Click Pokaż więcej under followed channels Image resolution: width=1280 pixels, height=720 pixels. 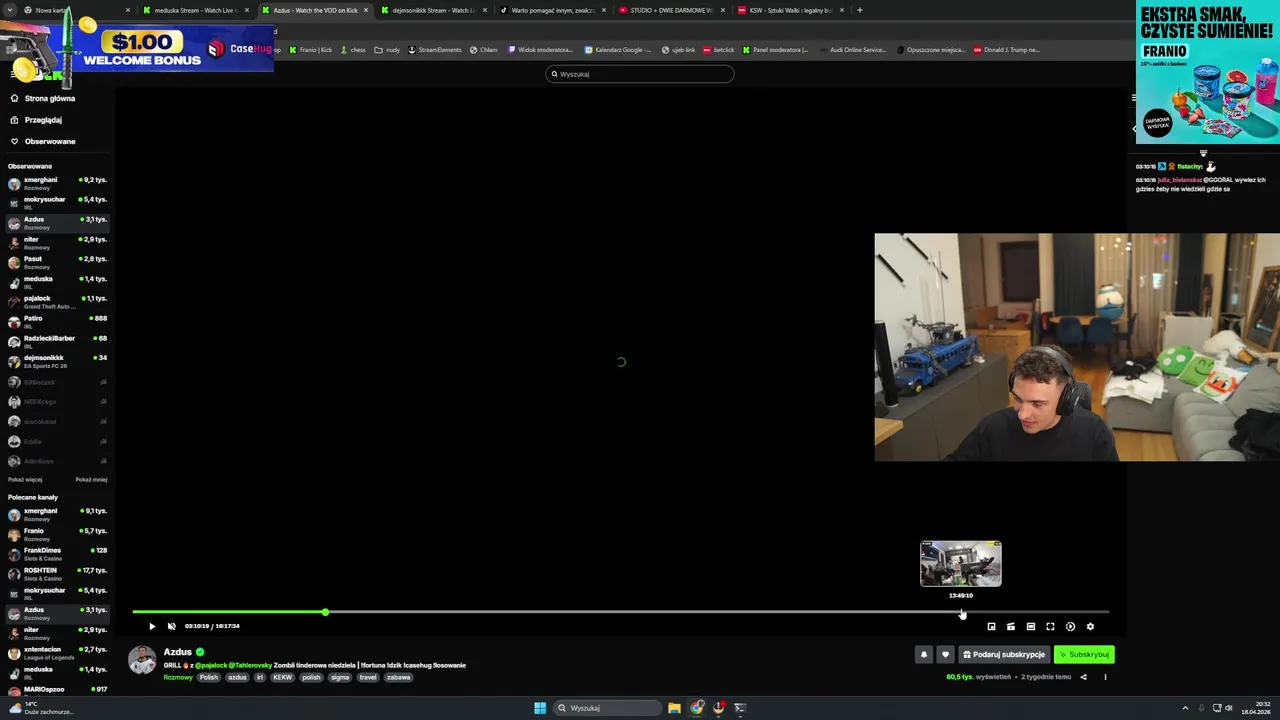coord(25,480)
